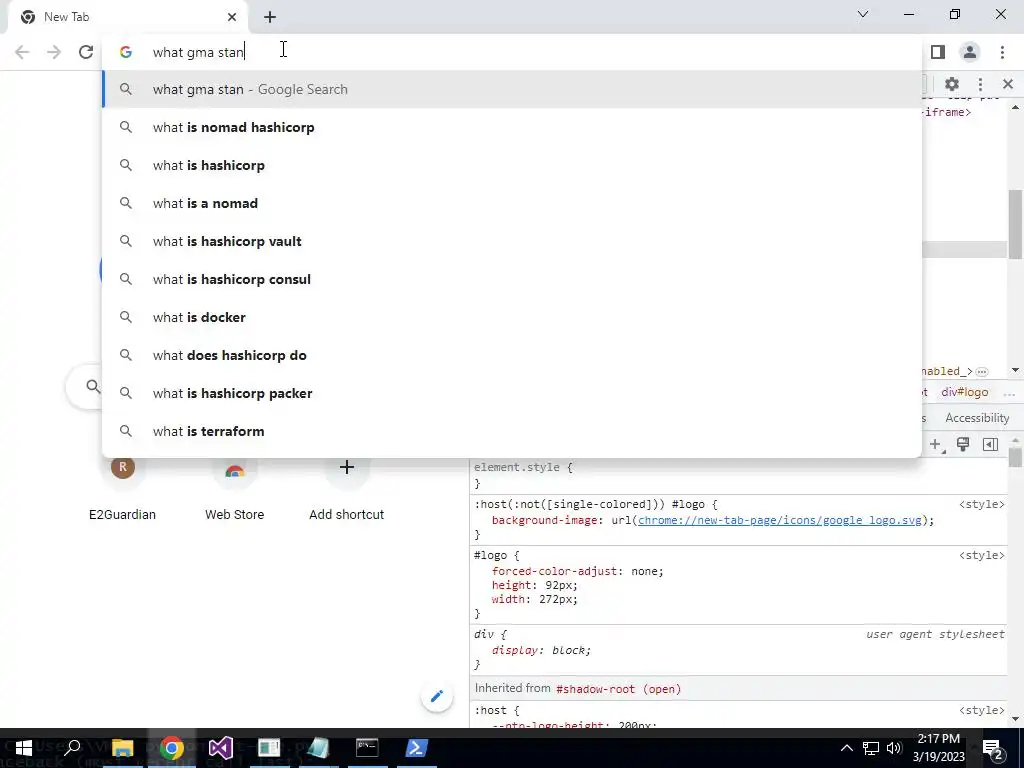Toggle computed styles sidebar icon
This screenshot has height=768, width=1024.
coord(990,445)
